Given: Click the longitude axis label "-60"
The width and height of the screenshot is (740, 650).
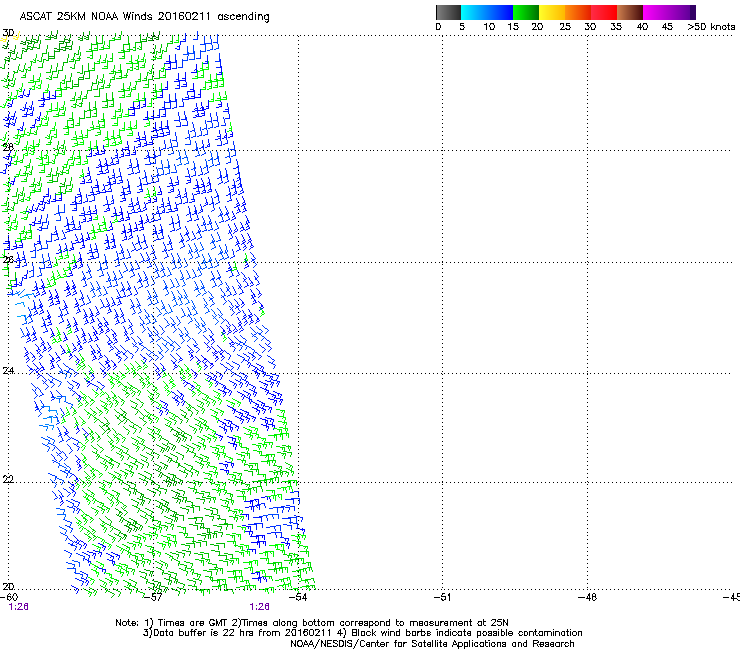Looking at the screenshot, I should tap(9, 597).
